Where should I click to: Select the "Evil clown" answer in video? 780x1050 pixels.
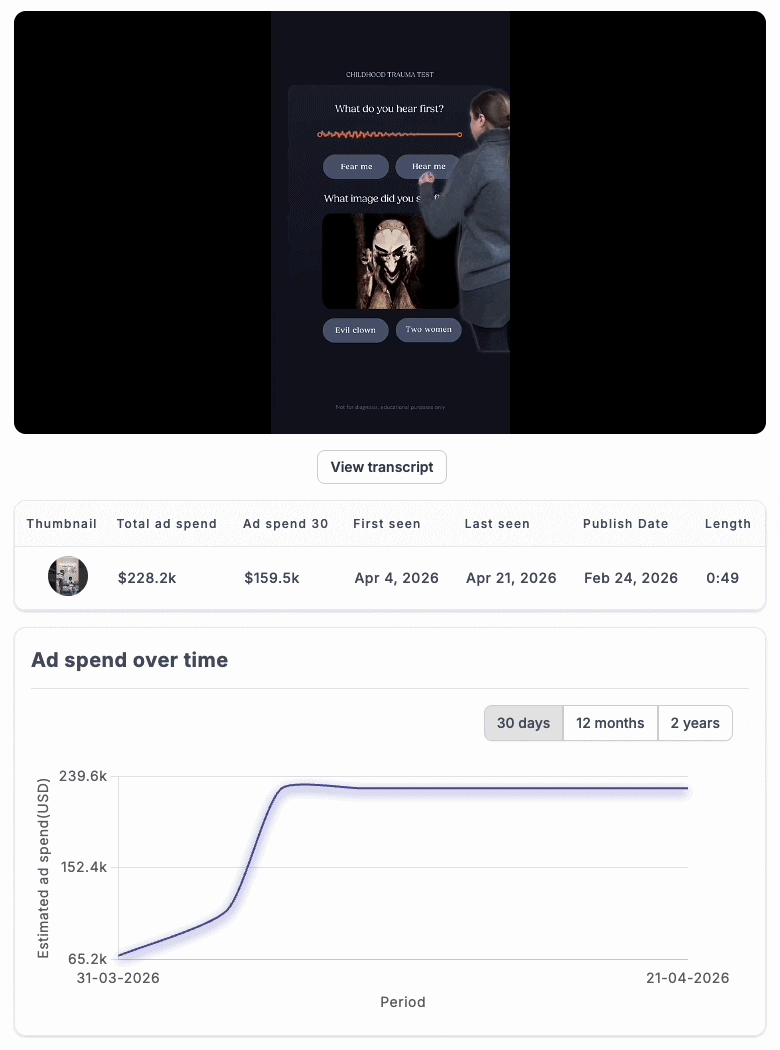tap(356, 330)
